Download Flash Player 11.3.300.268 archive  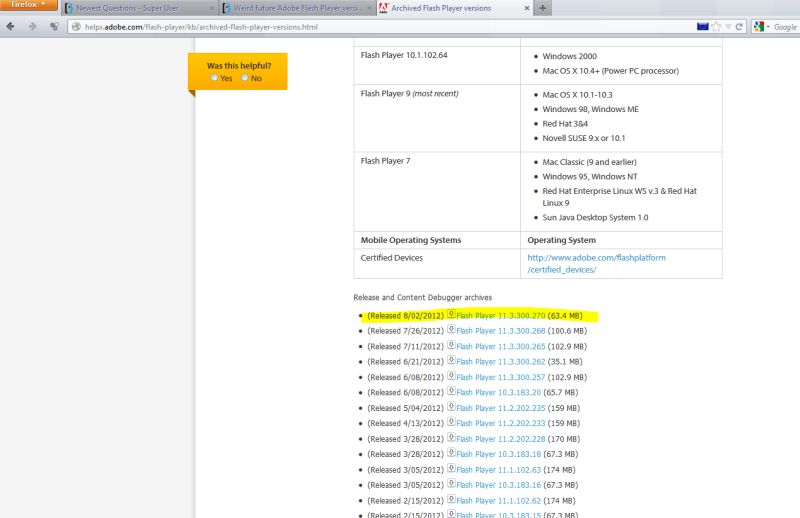[x=501, y=331]
